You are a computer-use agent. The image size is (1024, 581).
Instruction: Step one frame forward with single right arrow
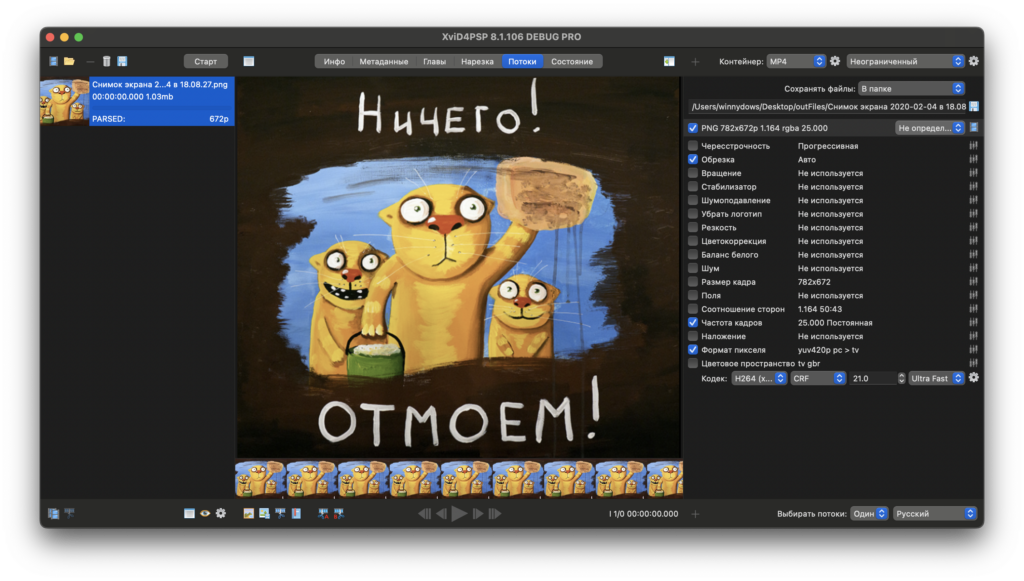click(x=477, y=514)
